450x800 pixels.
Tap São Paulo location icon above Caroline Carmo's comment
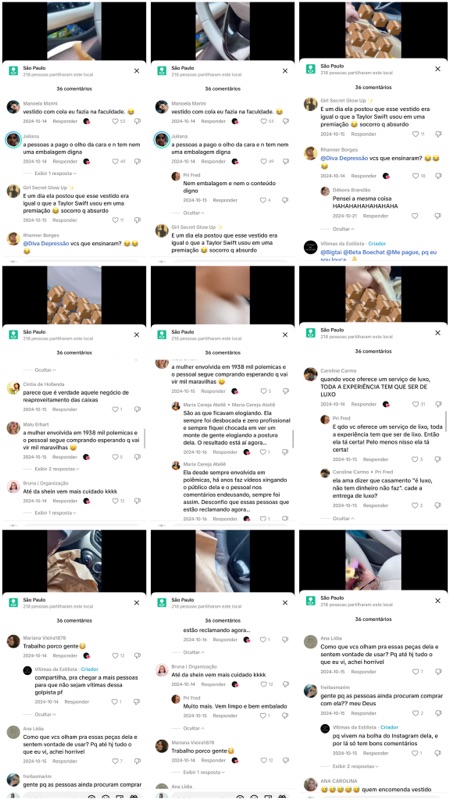click(311, 333)
